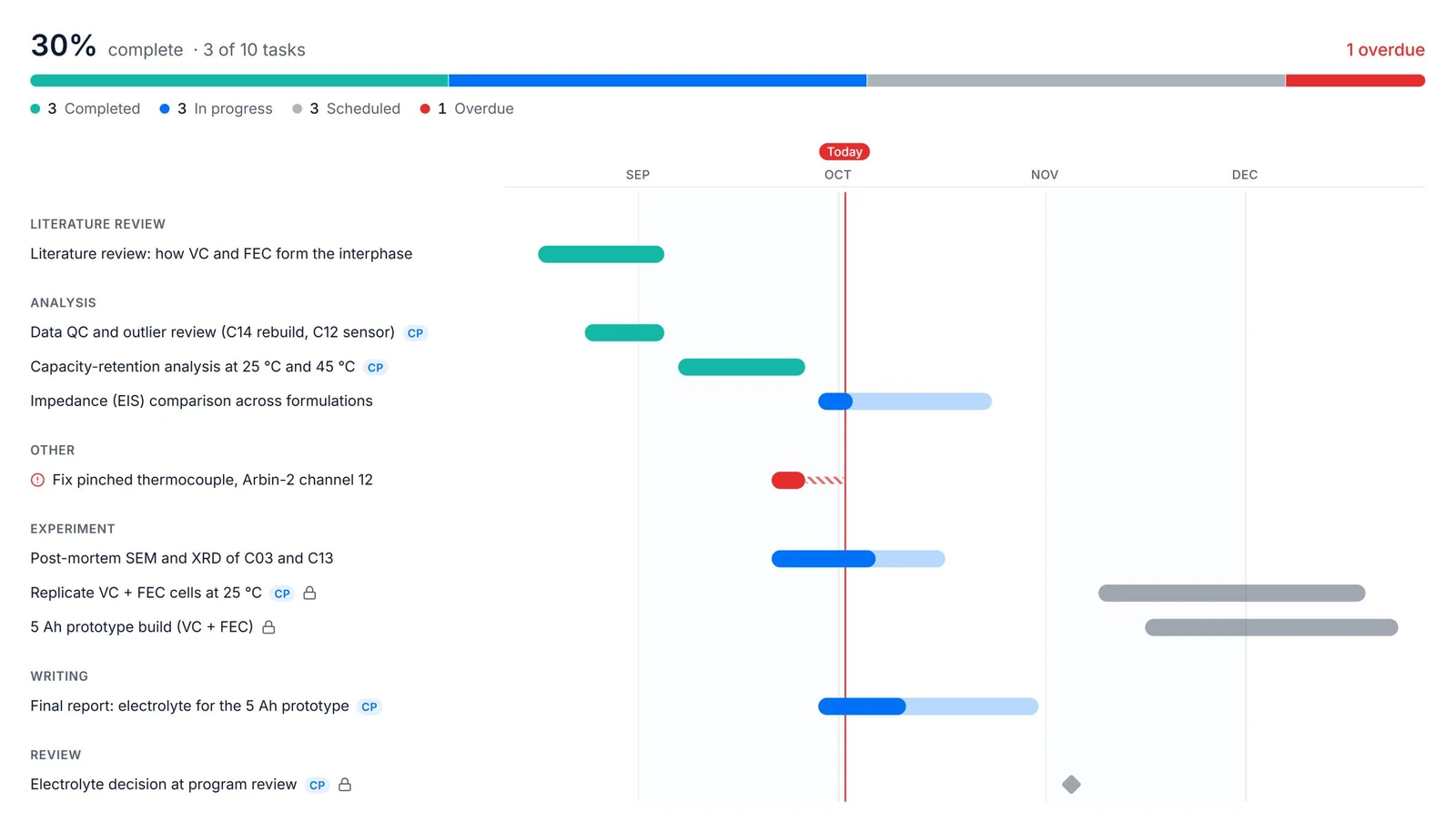Open 'Post-mortem SEM and XRD of C03' task
The image size is (1456, 833).
[x=182, y=558]
